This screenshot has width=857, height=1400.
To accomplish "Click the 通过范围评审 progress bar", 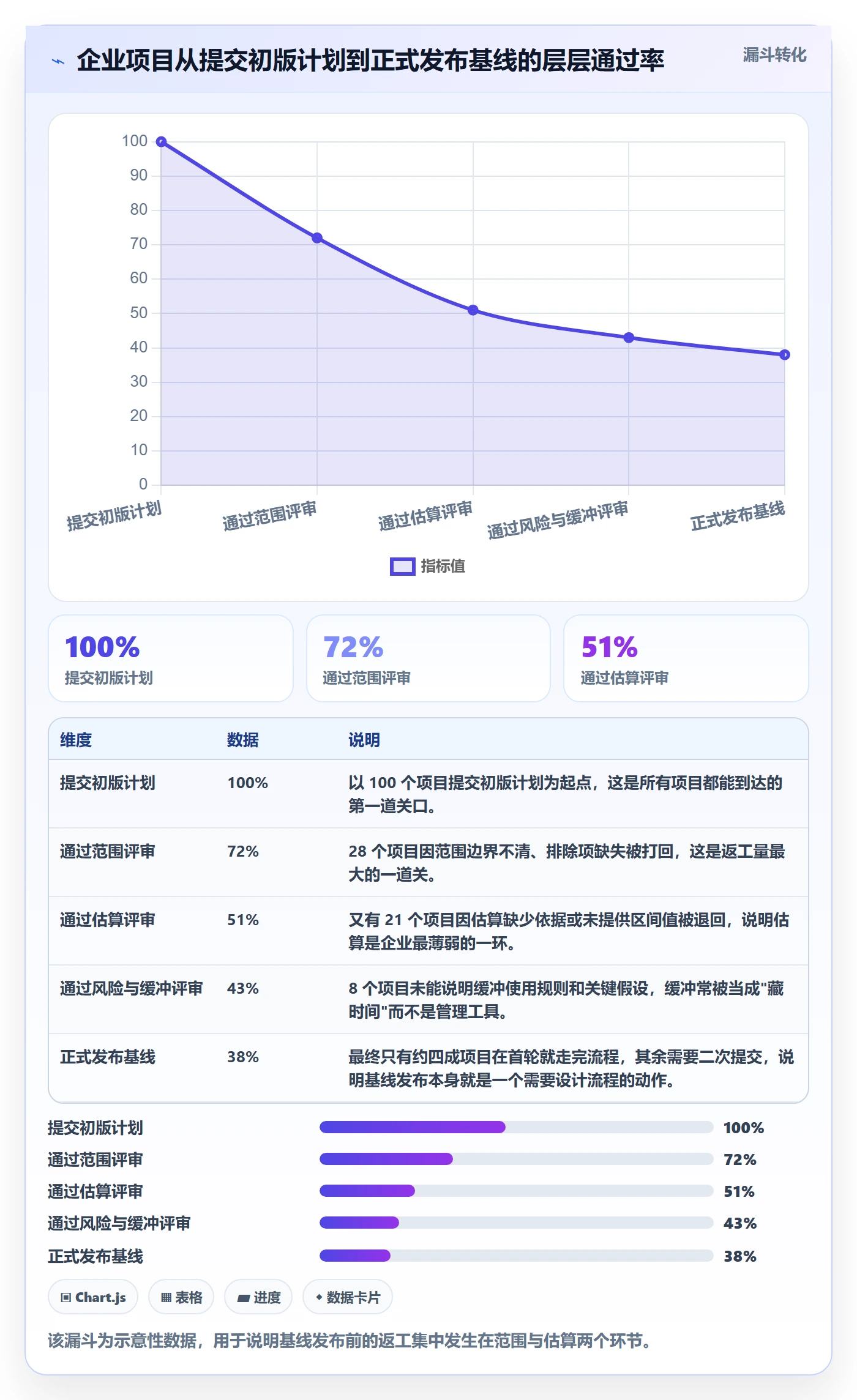I will (x=517, y=1159).
